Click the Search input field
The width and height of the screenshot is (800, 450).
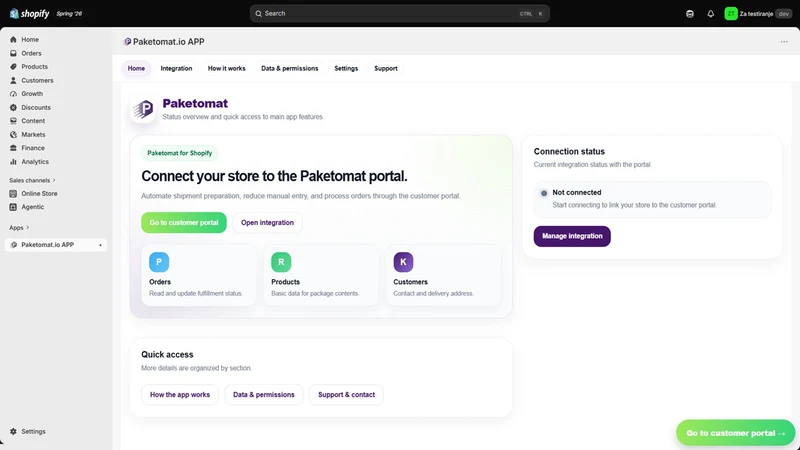click(x=399, y=14)
